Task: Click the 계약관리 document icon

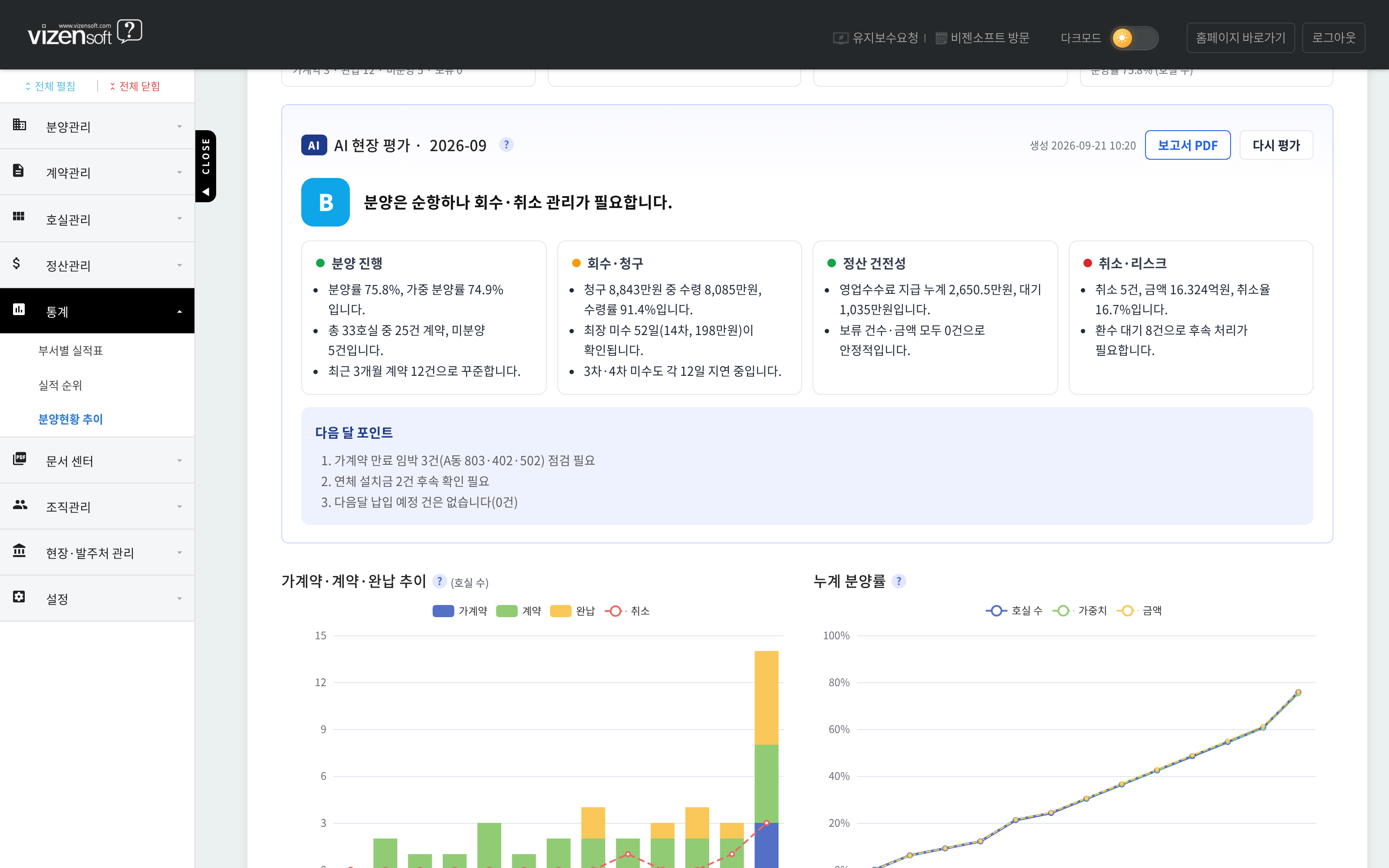Action: click(18, 171)
